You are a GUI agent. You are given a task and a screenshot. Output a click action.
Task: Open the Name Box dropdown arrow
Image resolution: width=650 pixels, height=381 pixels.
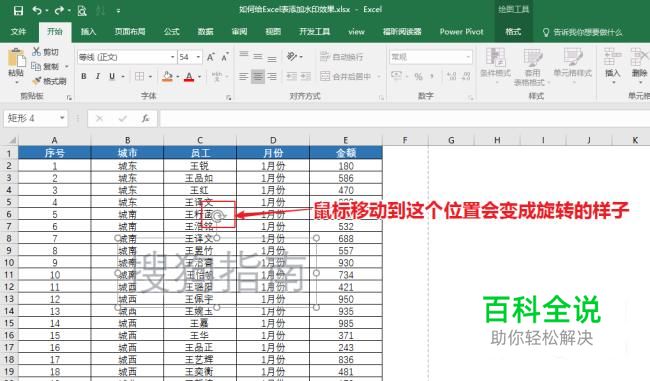(62, 118)
